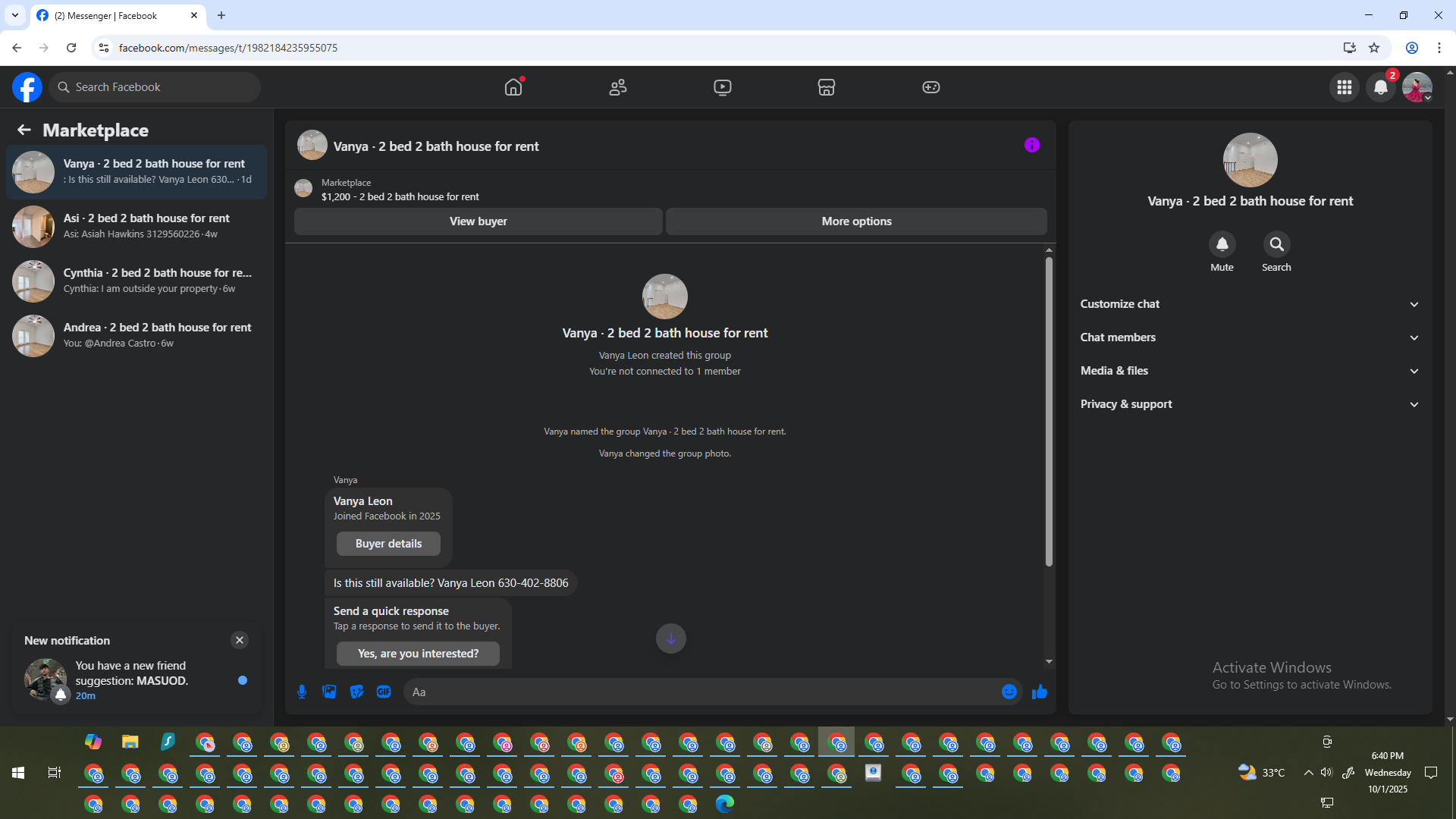Expand the Privacy & support section
The width and height of the screenshot is (1456, 819).
pyautogui.click(x=1250, y=404)
